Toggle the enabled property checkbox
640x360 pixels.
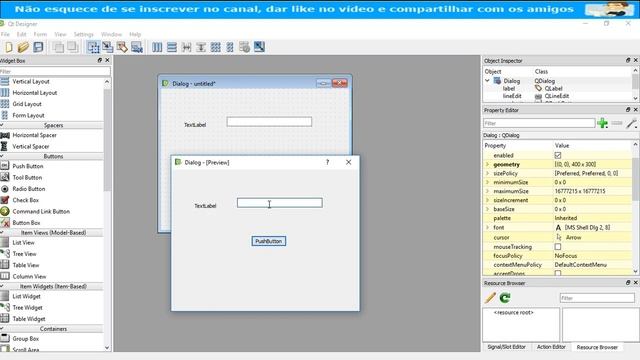coord(558,156)
